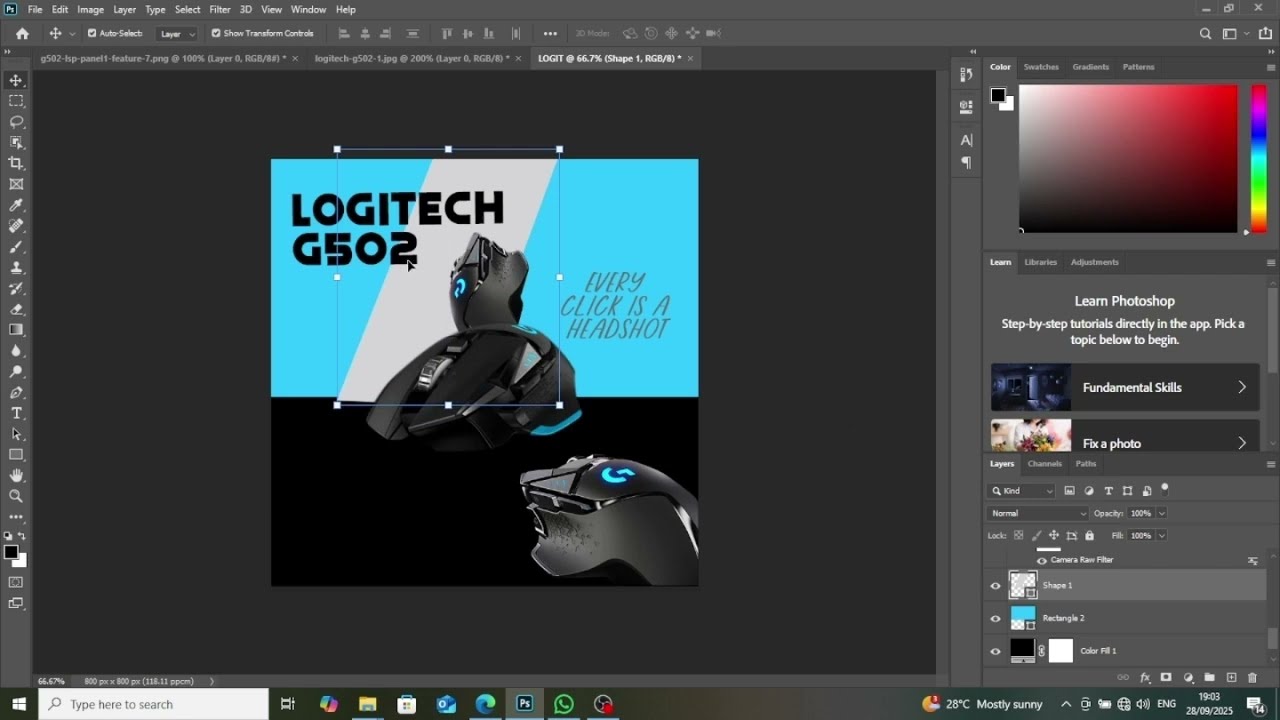
Task: Open the Fill slider dropdown arrow
Action: (1161, 536)
